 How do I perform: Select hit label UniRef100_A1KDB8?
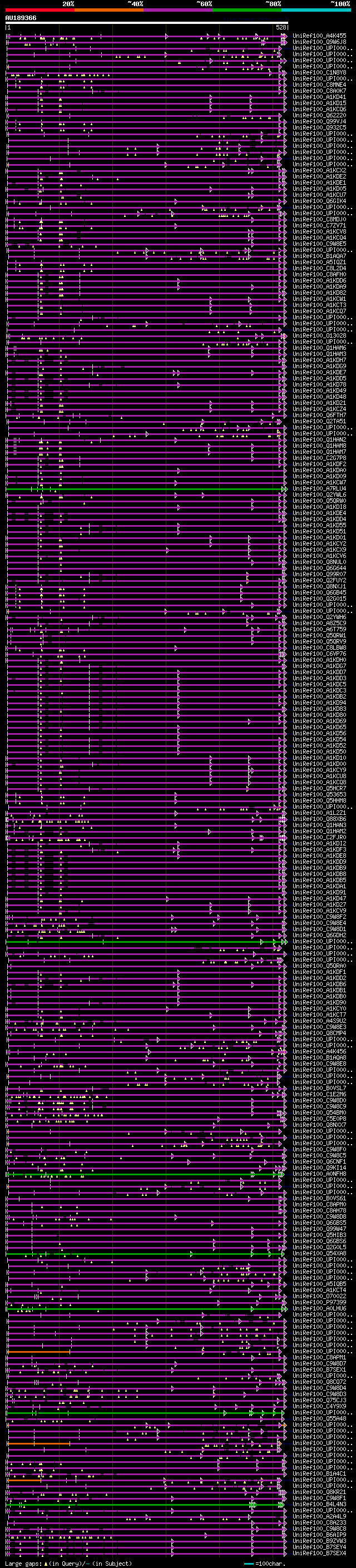[319, 874]
